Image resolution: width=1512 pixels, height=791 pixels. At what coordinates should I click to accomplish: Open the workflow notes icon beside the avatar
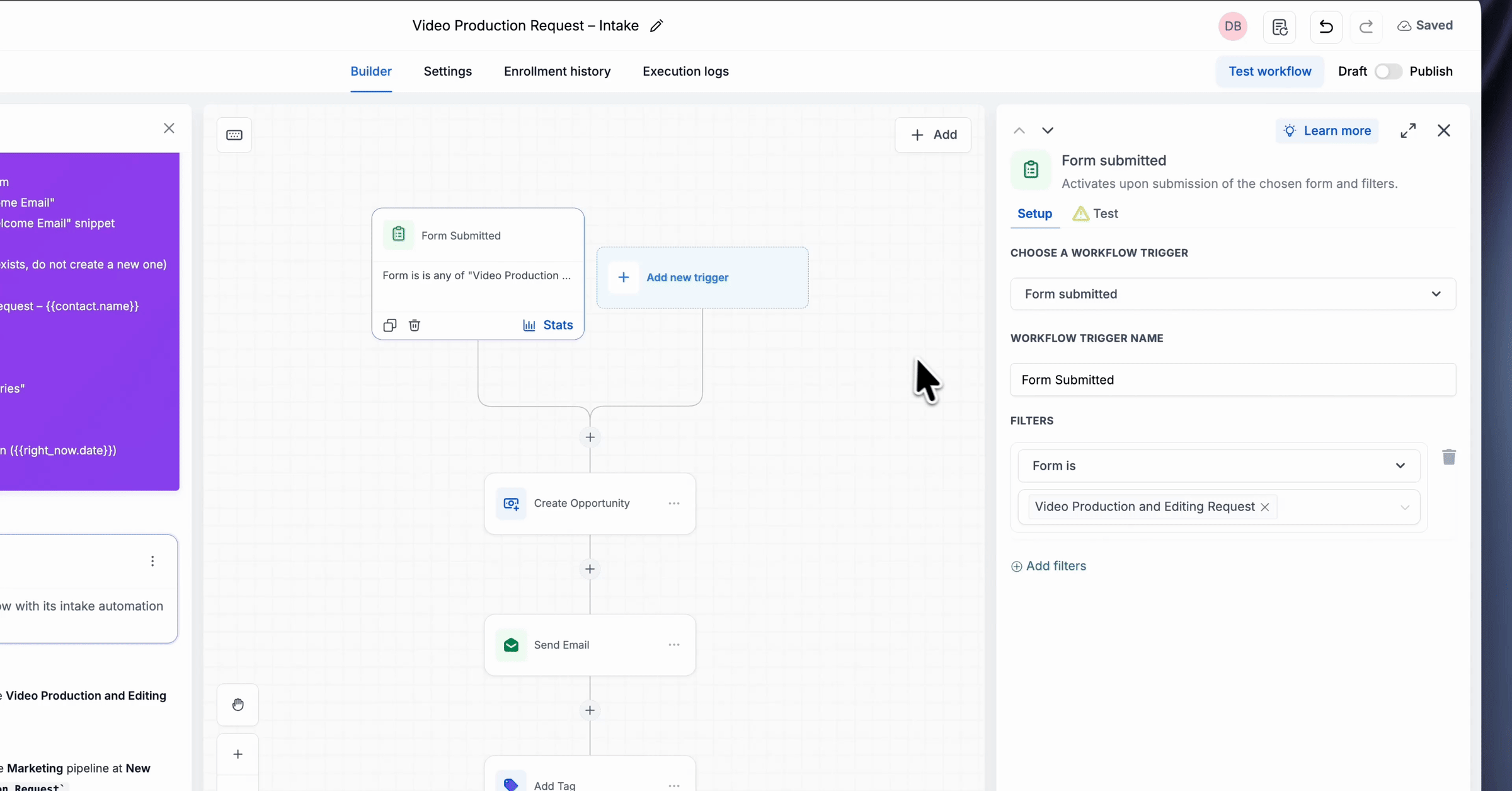coord(1280,26)
